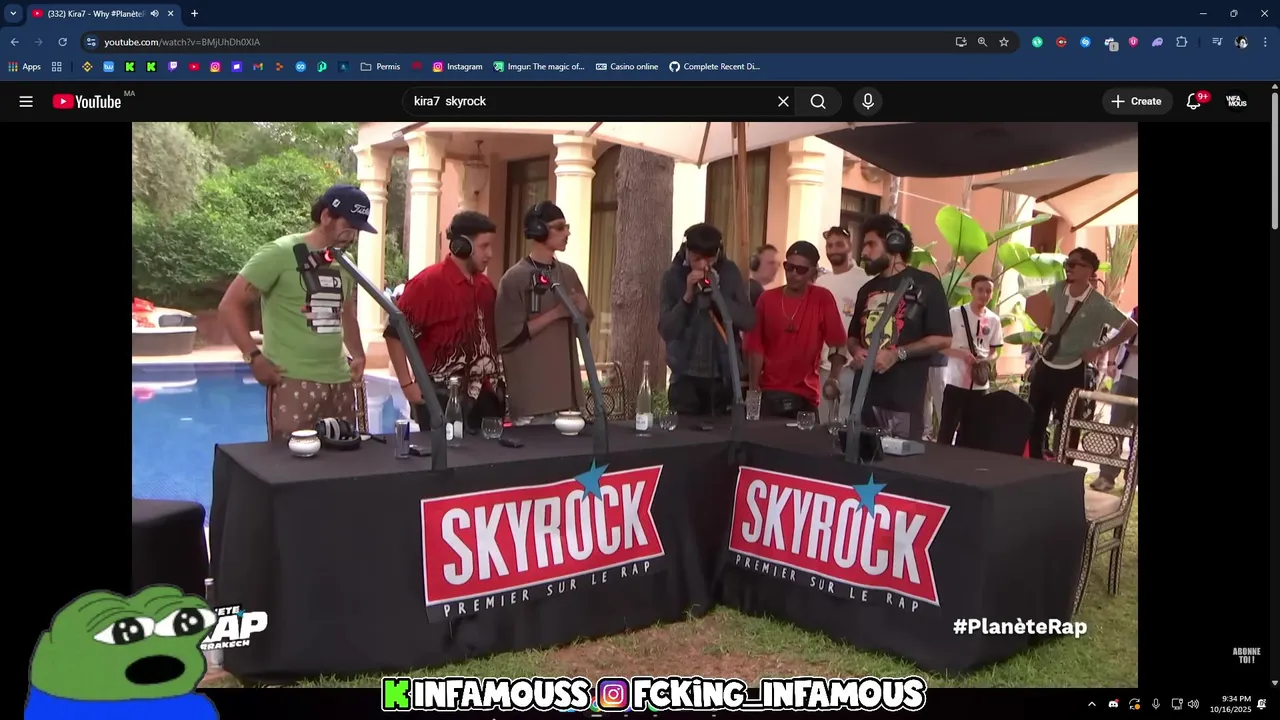Open YouTube notifications bell

[1194, 101]
